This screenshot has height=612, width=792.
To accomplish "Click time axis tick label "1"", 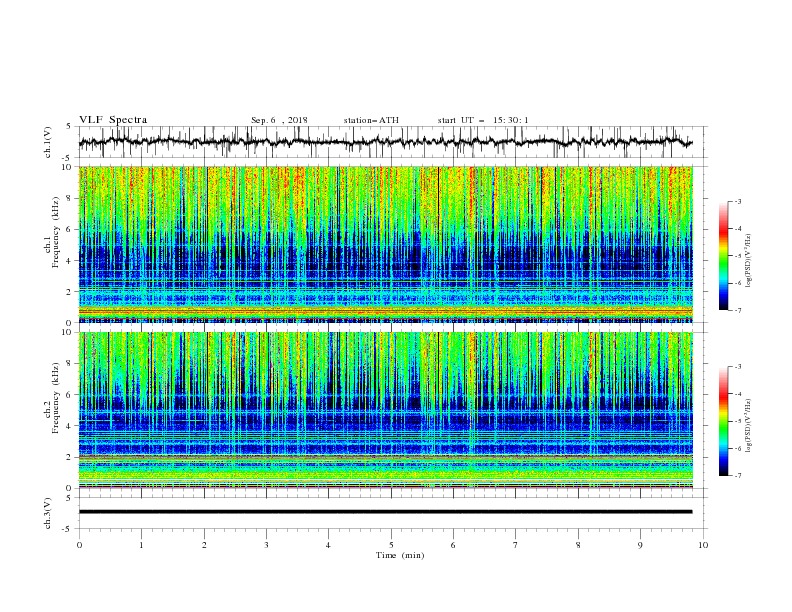I will [141, 545].
